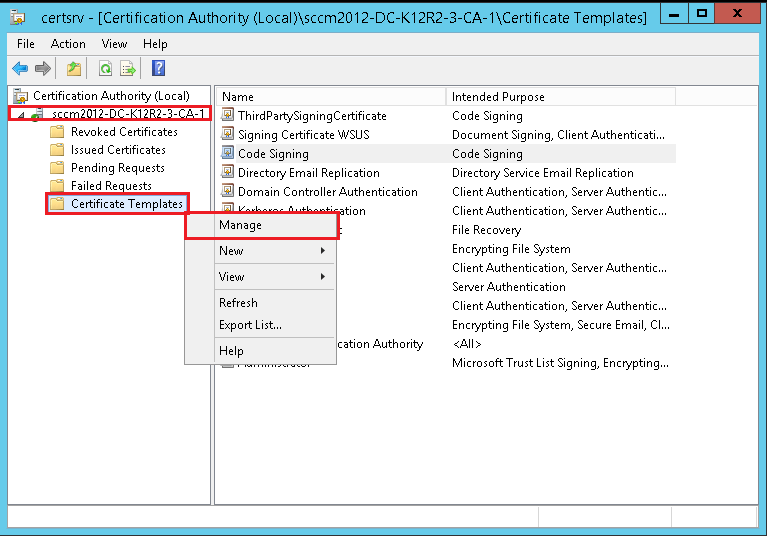Select the Signing Certificate WSUS row name

click(304, 135)
